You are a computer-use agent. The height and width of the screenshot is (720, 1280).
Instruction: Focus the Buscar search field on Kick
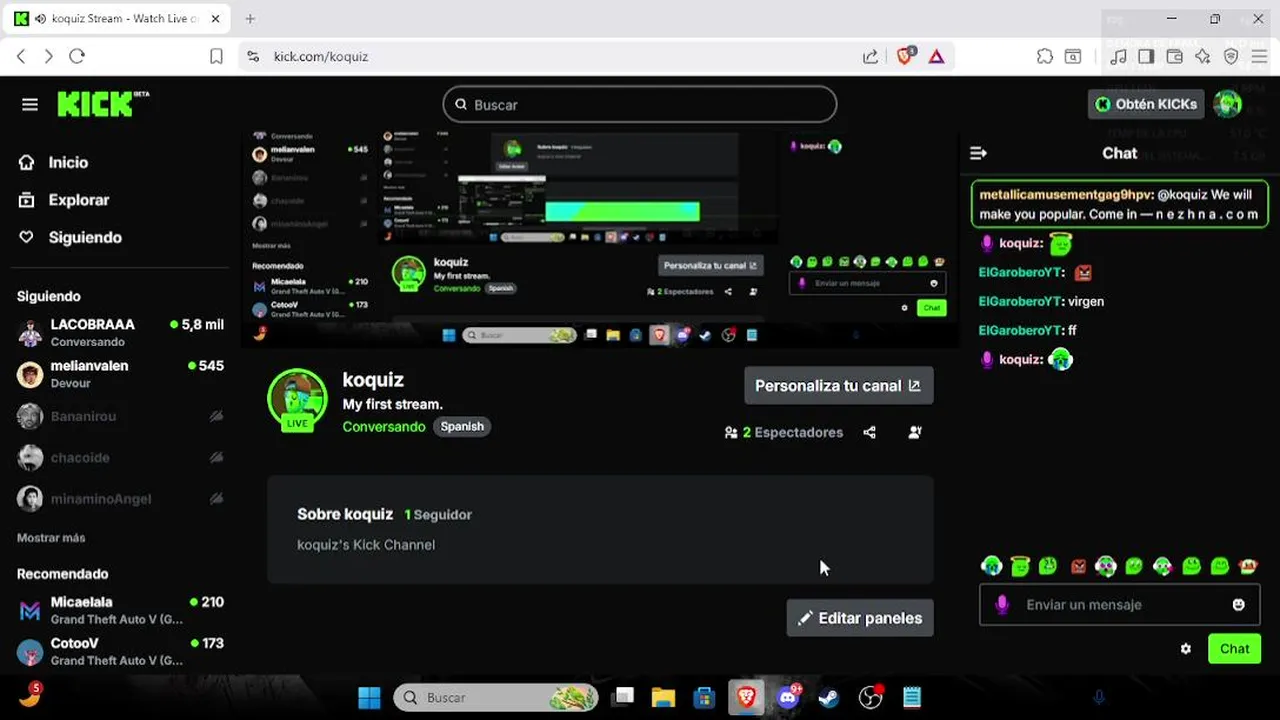coord(640,105)
